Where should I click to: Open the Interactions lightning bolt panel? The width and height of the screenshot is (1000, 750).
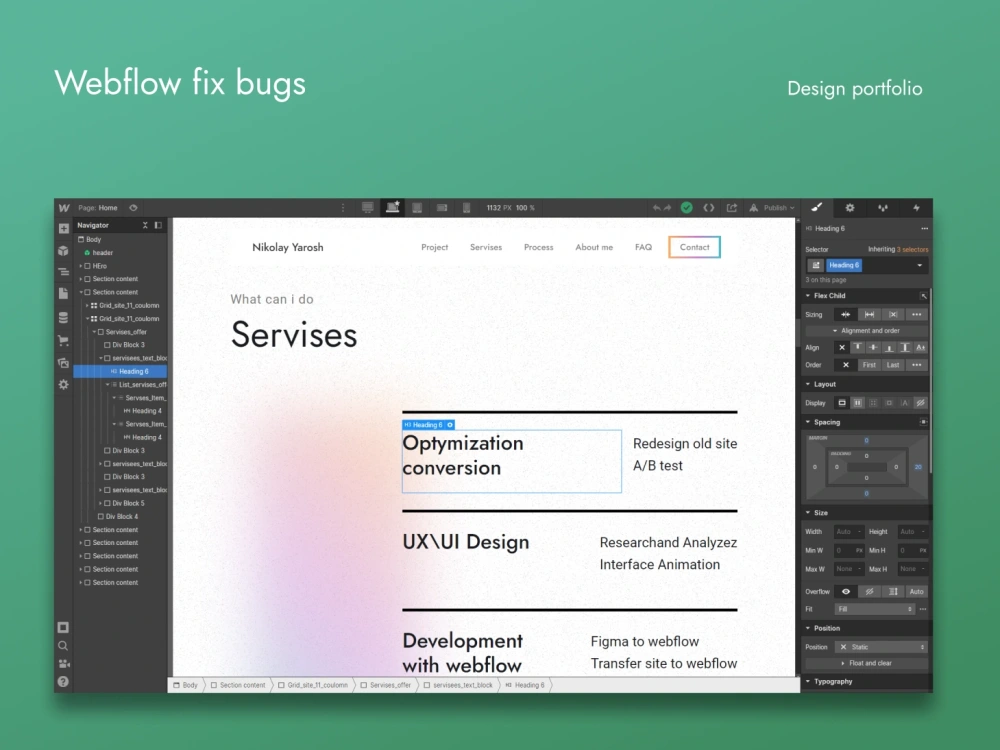(917, 207)
